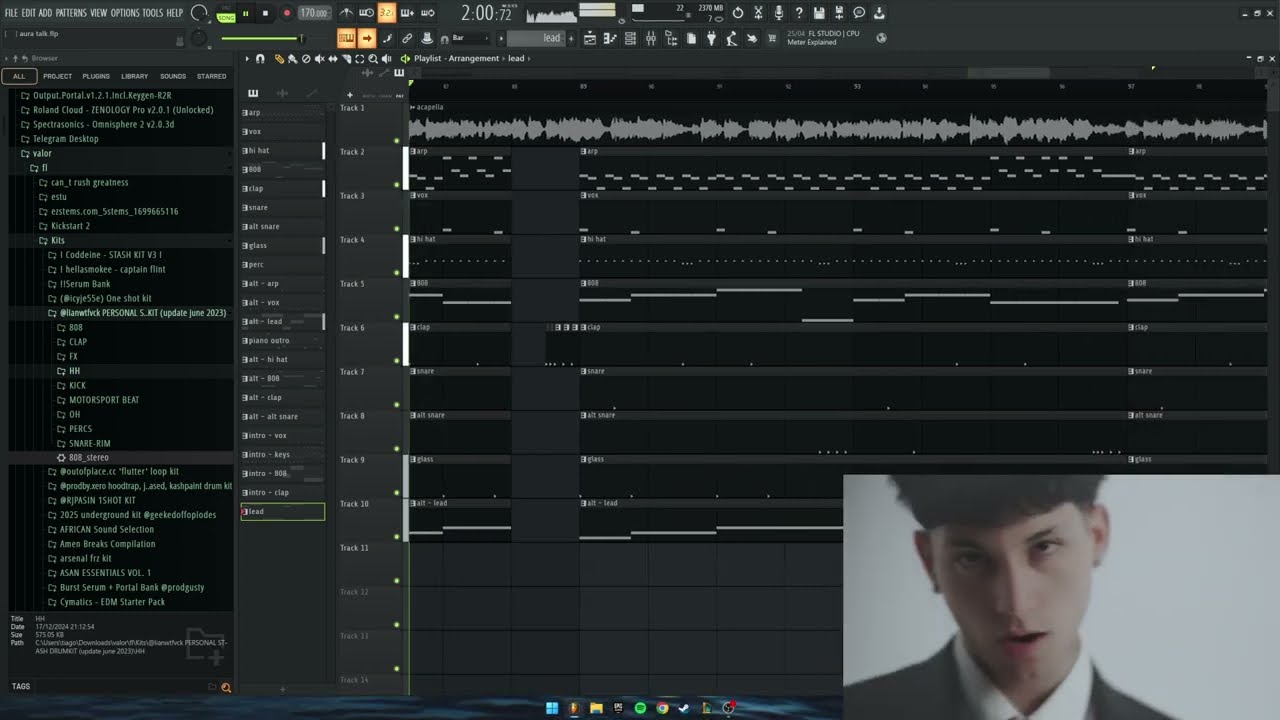Select the delete tool in playlist toolbar
This screenshot has width=1280, height=720.
coord(306,59)
